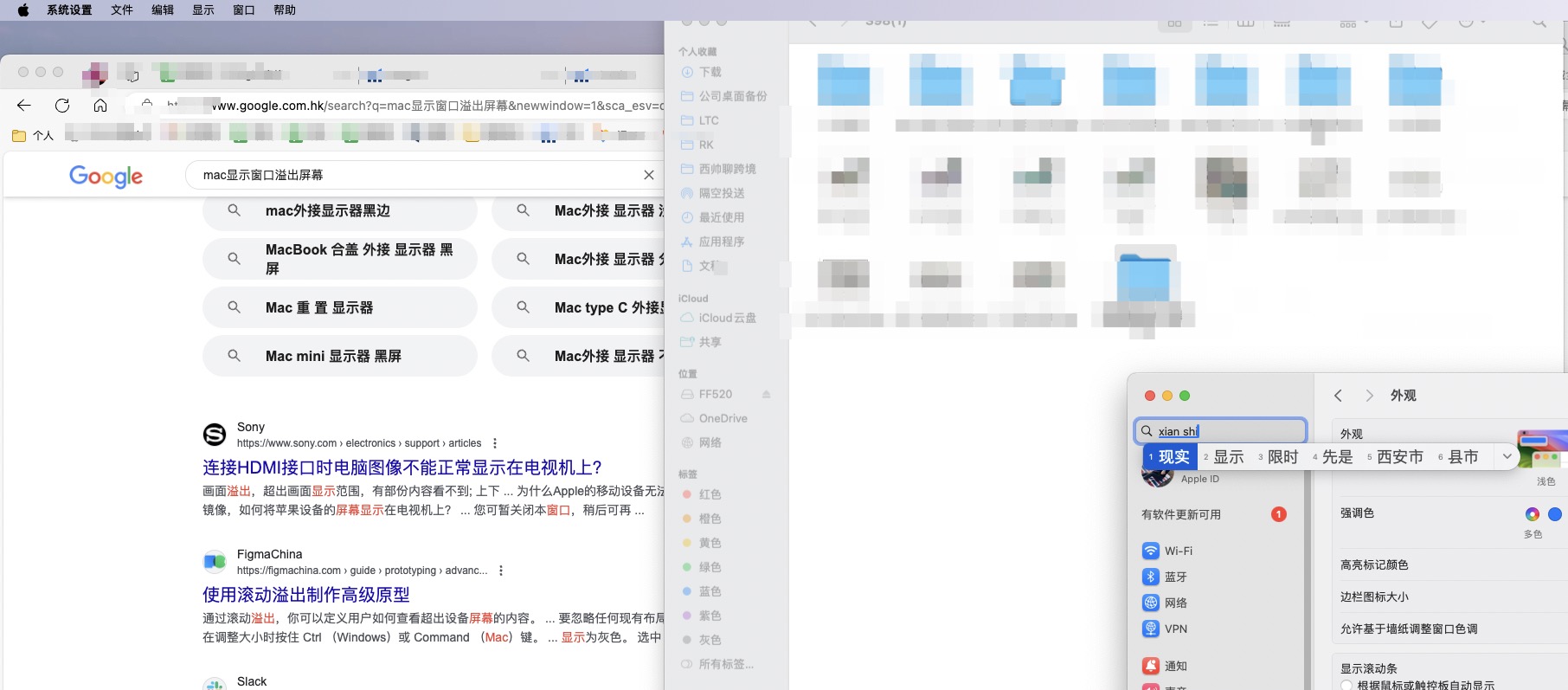Open more options for the Sony result
Image resolution: width=1568 pixels, height=690 pixels.
click(495, 443)
